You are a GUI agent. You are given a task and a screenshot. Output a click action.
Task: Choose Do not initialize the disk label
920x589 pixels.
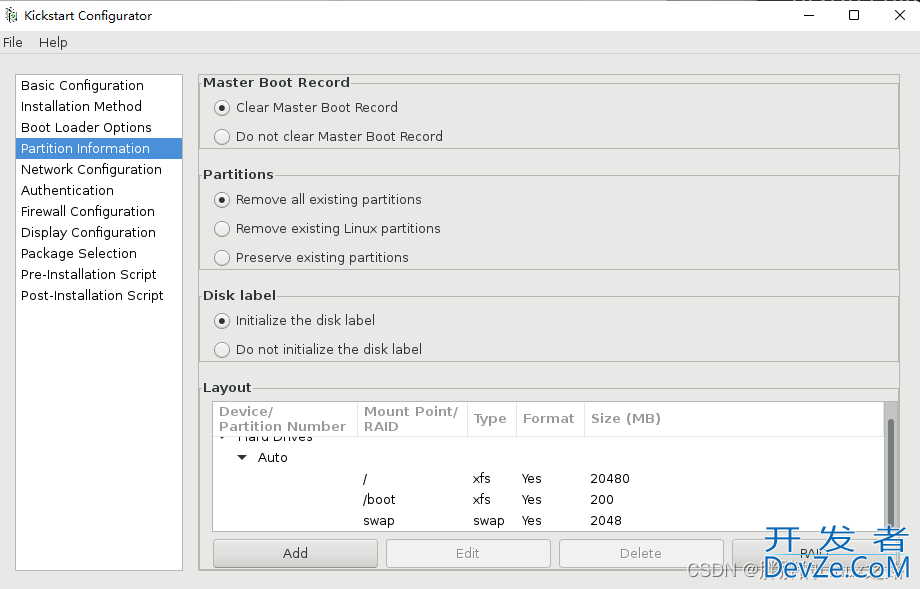pyautogui.click(x=222, y=350)
